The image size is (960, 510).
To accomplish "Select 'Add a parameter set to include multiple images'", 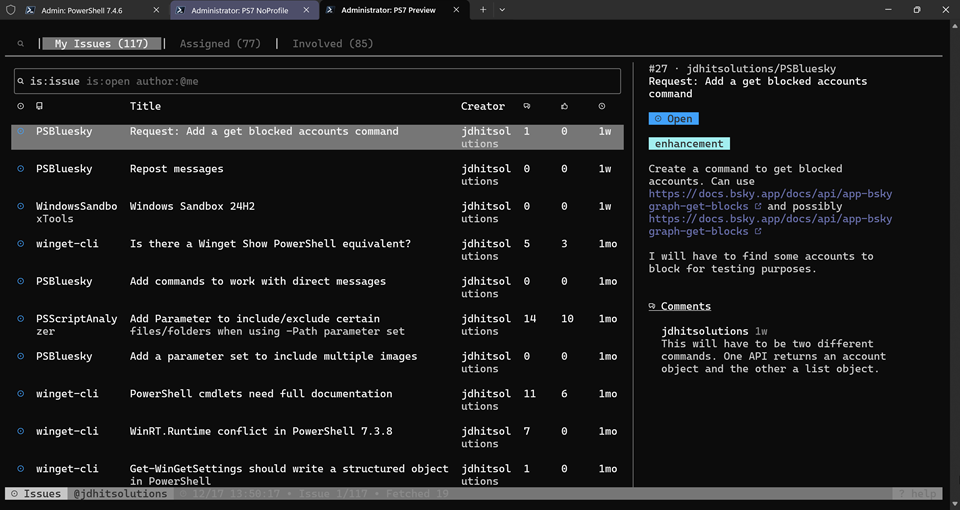I will point(273,356).
